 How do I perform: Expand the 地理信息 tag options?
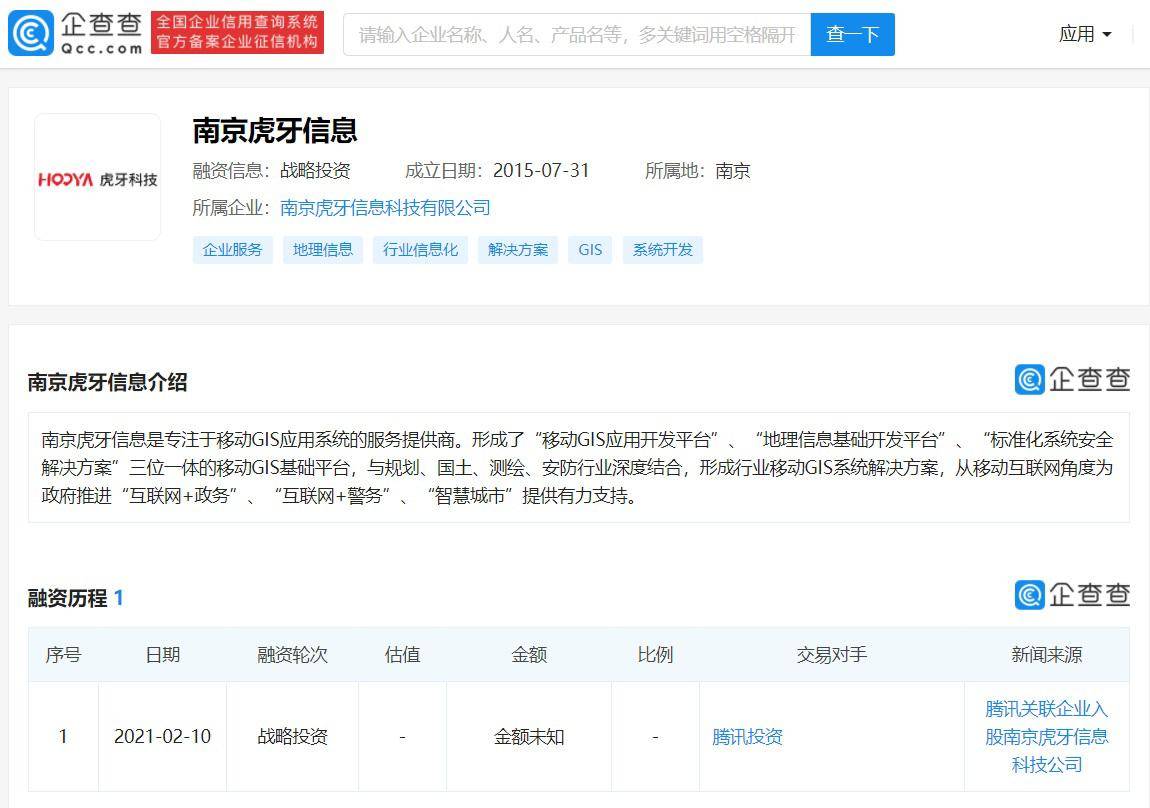pos(322,249)
